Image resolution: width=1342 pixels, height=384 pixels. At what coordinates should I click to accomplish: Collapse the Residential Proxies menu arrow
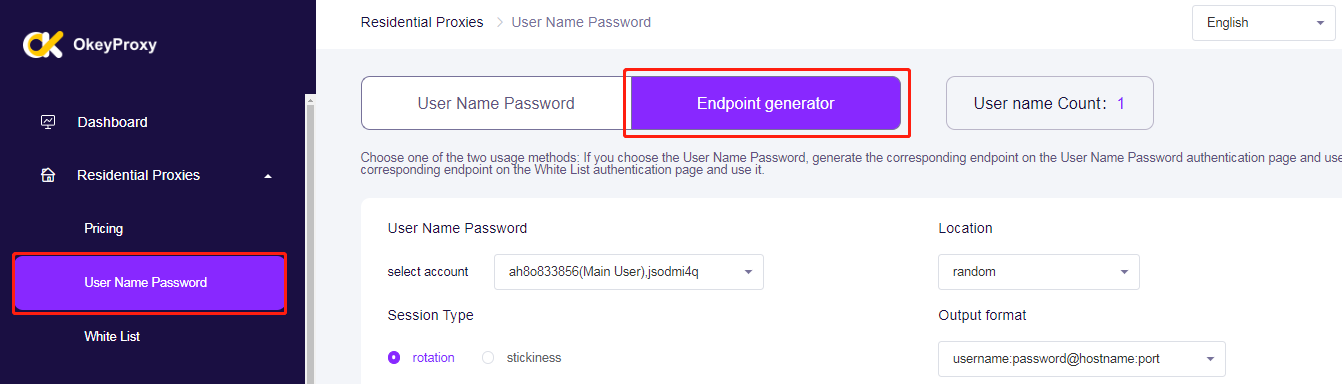(x=267, y=176)
